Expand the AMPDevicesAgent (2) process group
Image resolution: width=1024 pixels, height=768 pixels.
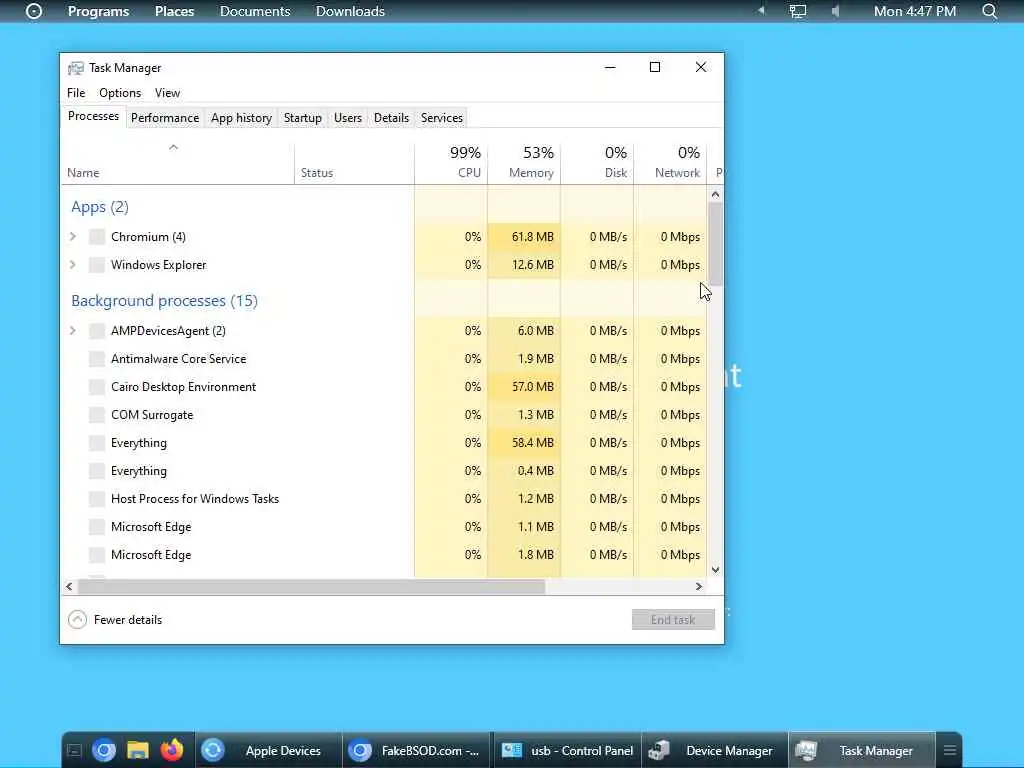coord(72,330)
